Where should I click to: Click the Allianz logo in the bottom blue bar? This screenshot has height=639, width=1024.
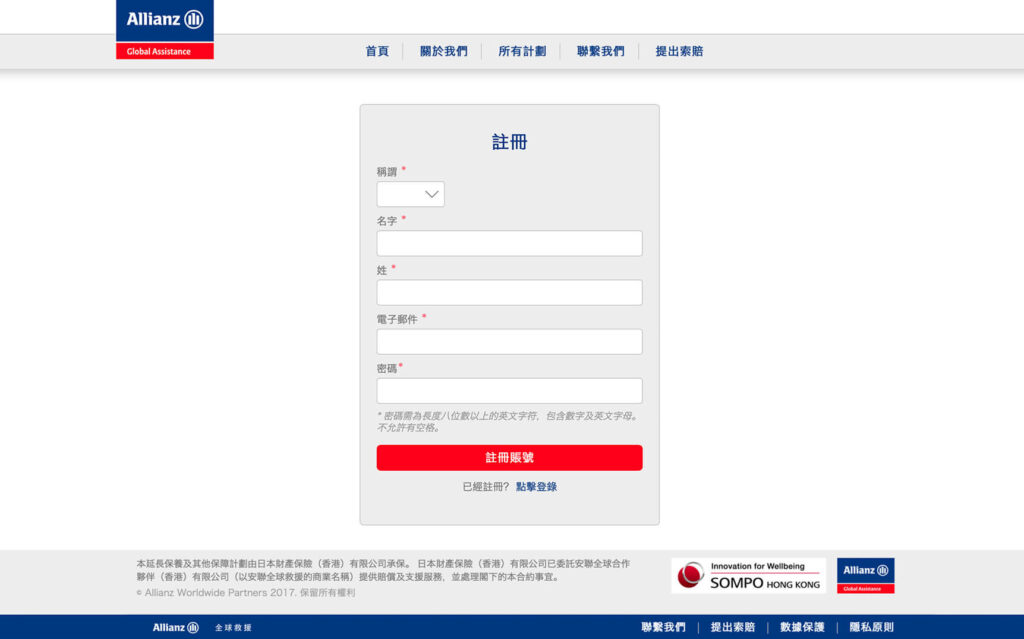[x=176, y=627]
